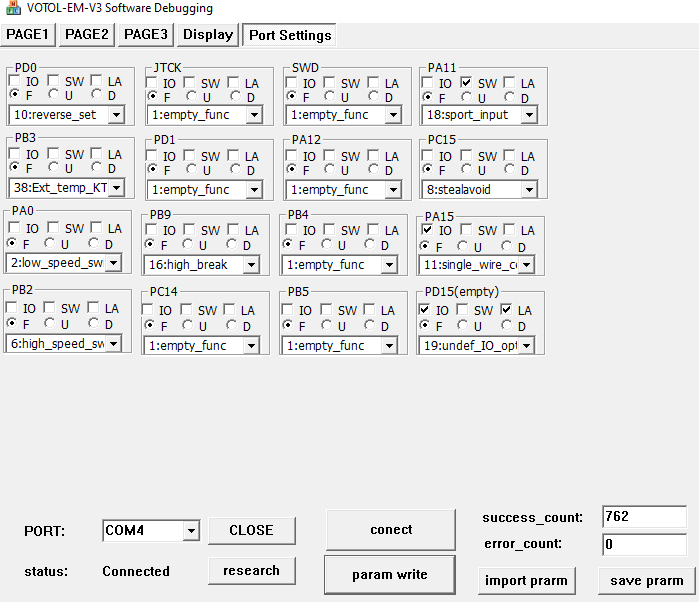Click the CLOSE port button
The width and height of the screenshot is (699, 602).
click(x=251, y=531)
